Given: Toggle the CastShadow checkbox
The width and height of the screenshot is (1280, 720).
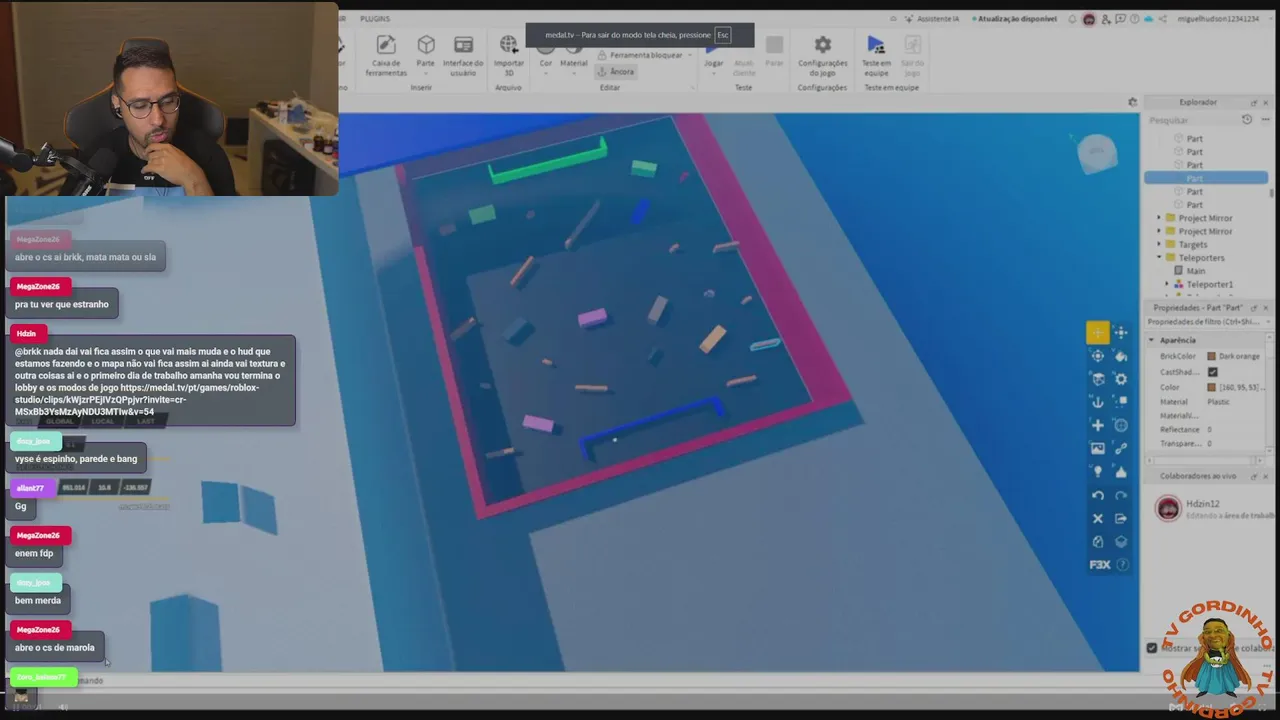Looking at the screenshot, I should (x=1213, y=372).
